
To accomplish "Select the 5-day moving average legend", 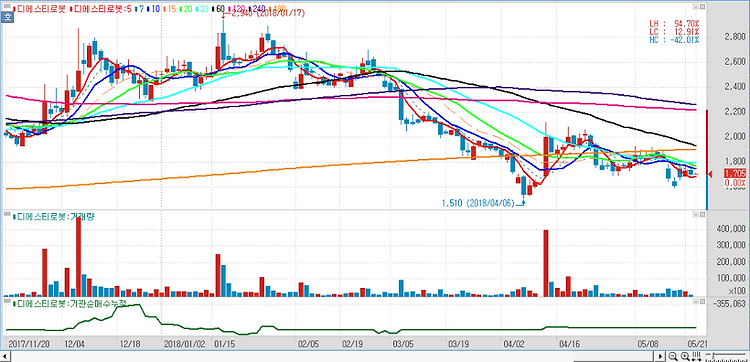I will pyautogui.click(x=100, y=9).
